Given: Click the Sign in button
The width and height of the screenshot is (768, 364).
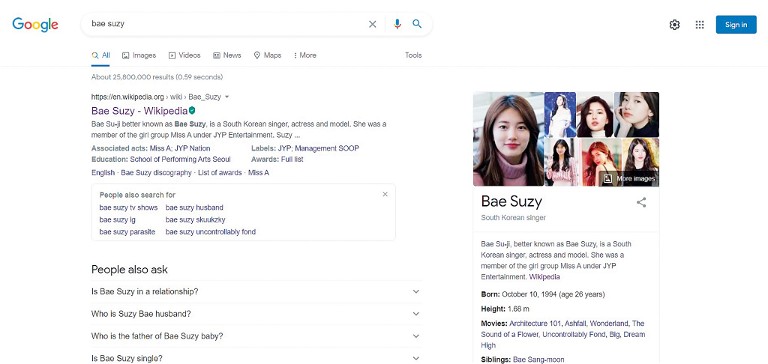Looking at the screenshot, I should click(x=736, y=24).
